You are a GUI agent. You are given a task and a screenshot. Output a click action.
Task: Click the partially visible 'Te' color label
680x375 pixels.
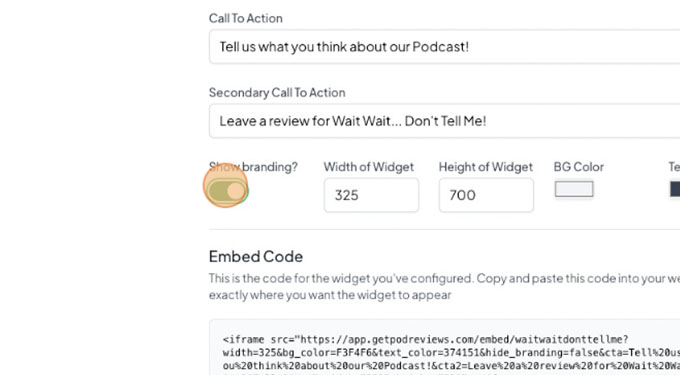[x=674, y=167]
